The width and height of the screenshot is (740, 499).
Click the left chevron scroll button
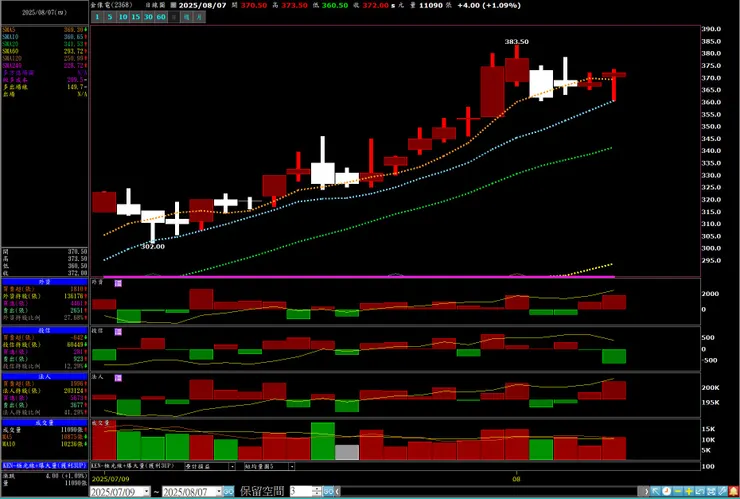tap(338, 491)
